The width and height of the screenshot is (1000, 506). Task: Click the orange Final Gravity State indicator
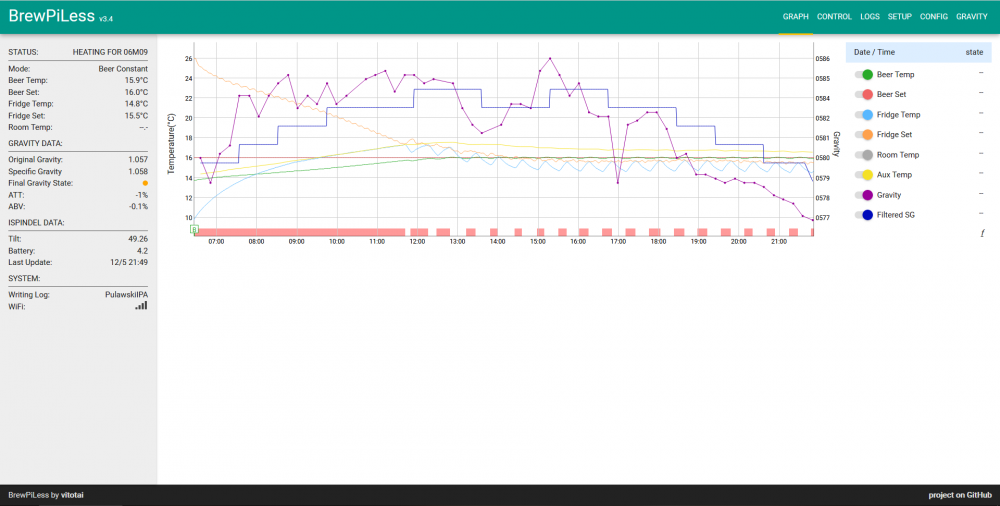click(x=145, y=183)
